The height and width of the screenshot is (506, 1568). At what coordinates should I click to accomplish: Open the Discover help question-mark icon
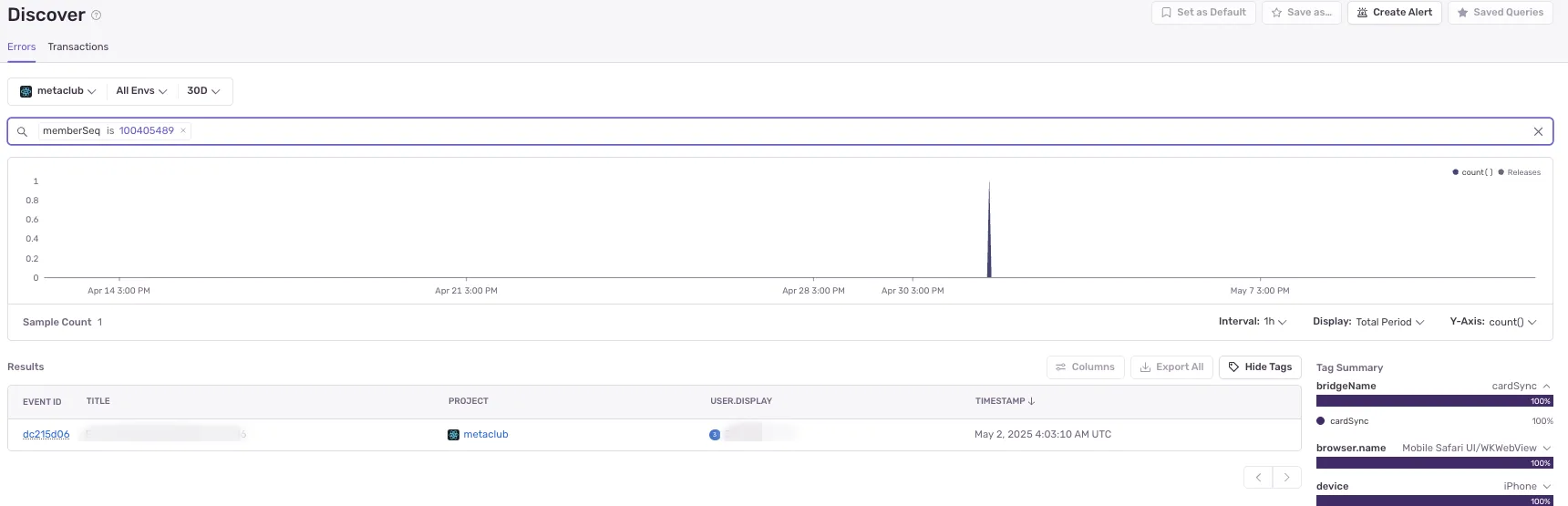[97, 15]
